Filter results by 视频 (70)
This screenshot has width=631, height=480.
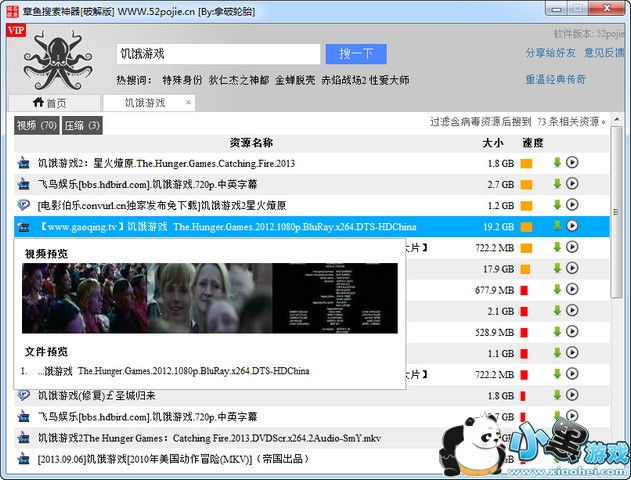pyautogui.click(x=37, y=126)
